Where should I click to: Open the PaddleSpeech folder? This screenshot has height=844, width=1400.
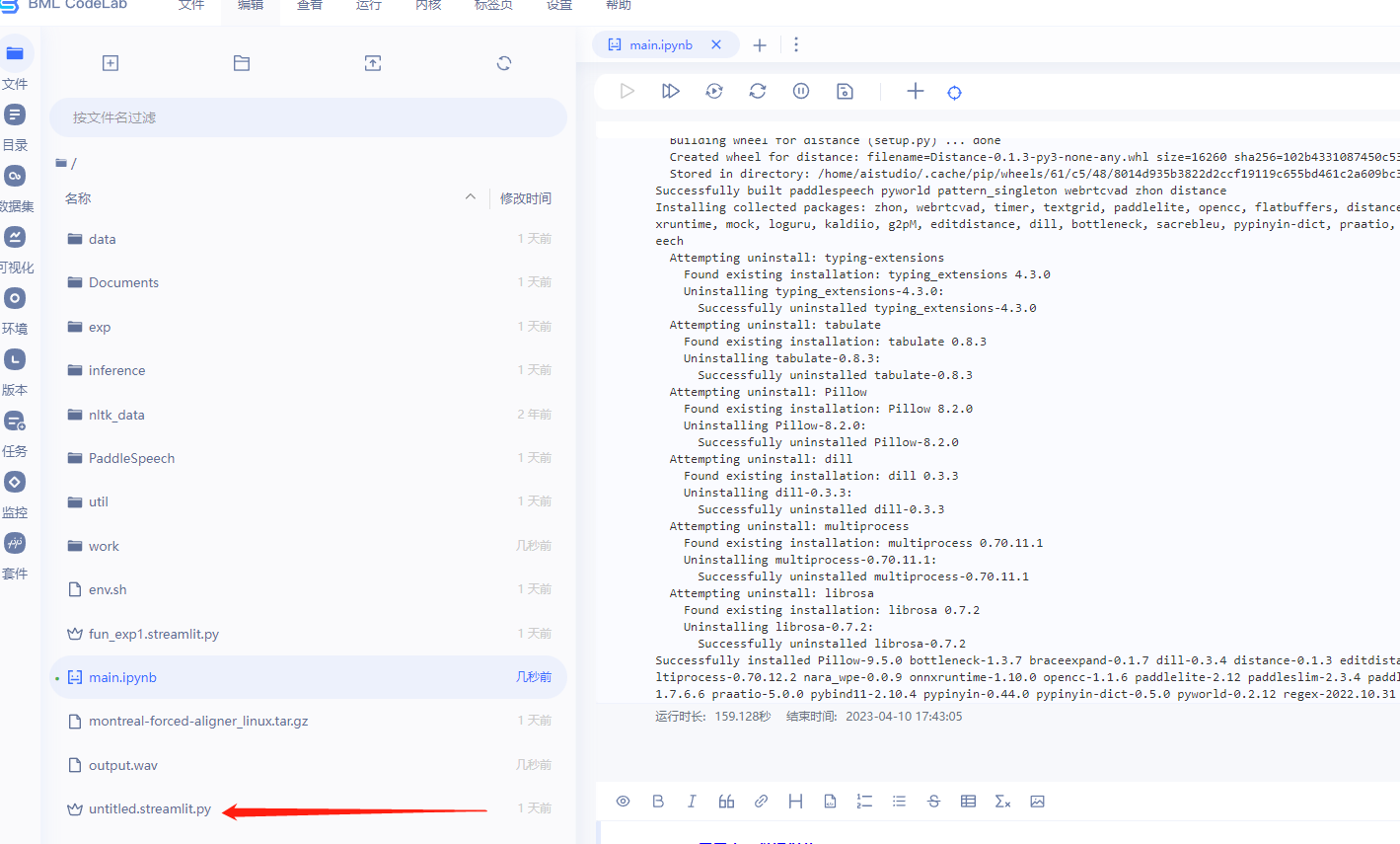[x=308, y=458]
